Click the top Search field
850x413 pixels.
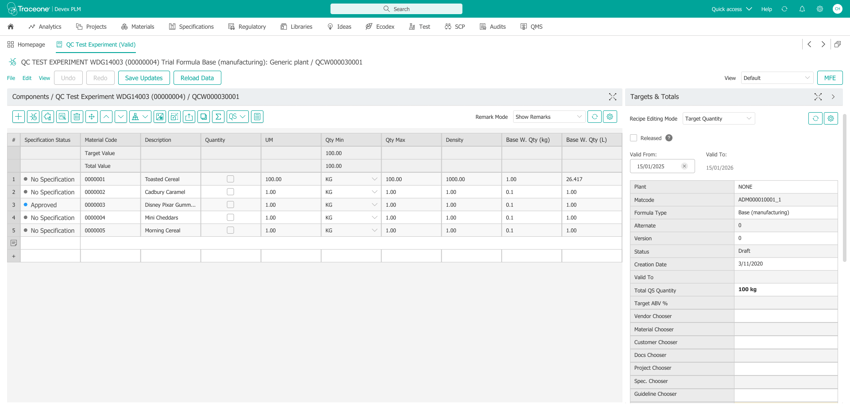click(x=396, y=9)
